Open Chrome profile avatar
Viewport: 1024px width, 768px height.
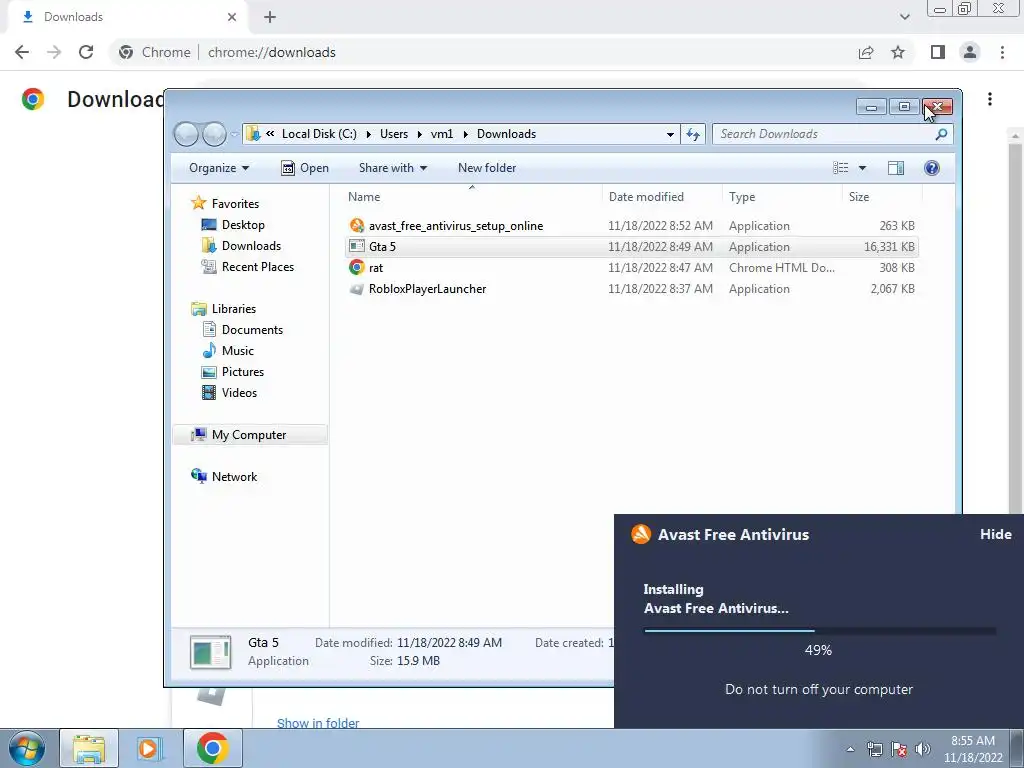point(970,52)
